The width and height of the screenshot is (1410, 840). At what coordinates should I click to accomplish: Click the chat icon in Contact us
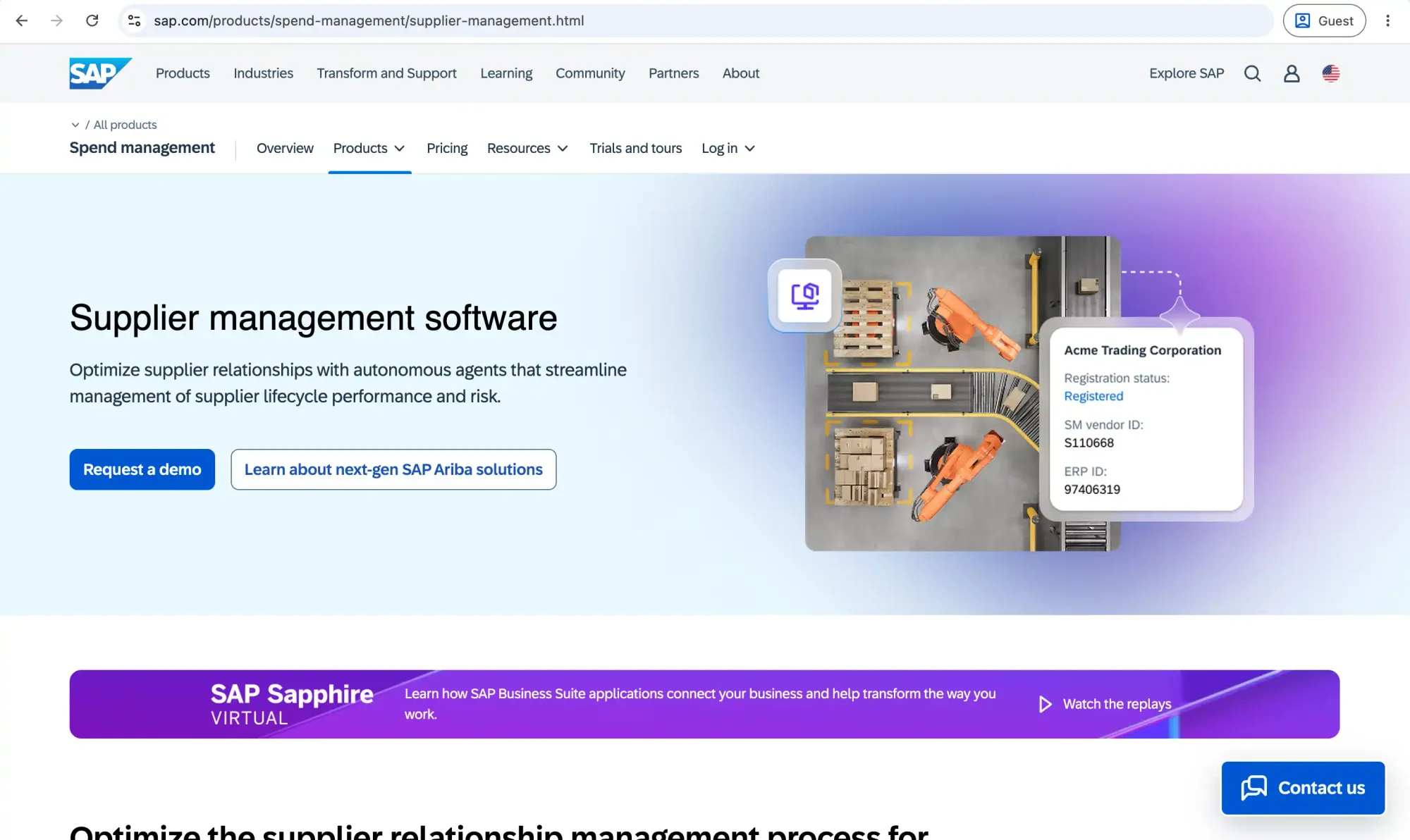[x=1254, y=788]
